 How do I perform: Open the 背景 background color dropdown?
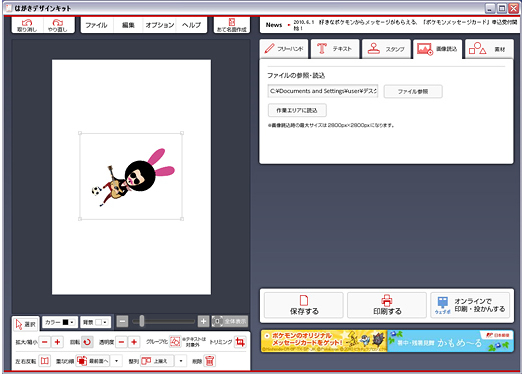95,322
